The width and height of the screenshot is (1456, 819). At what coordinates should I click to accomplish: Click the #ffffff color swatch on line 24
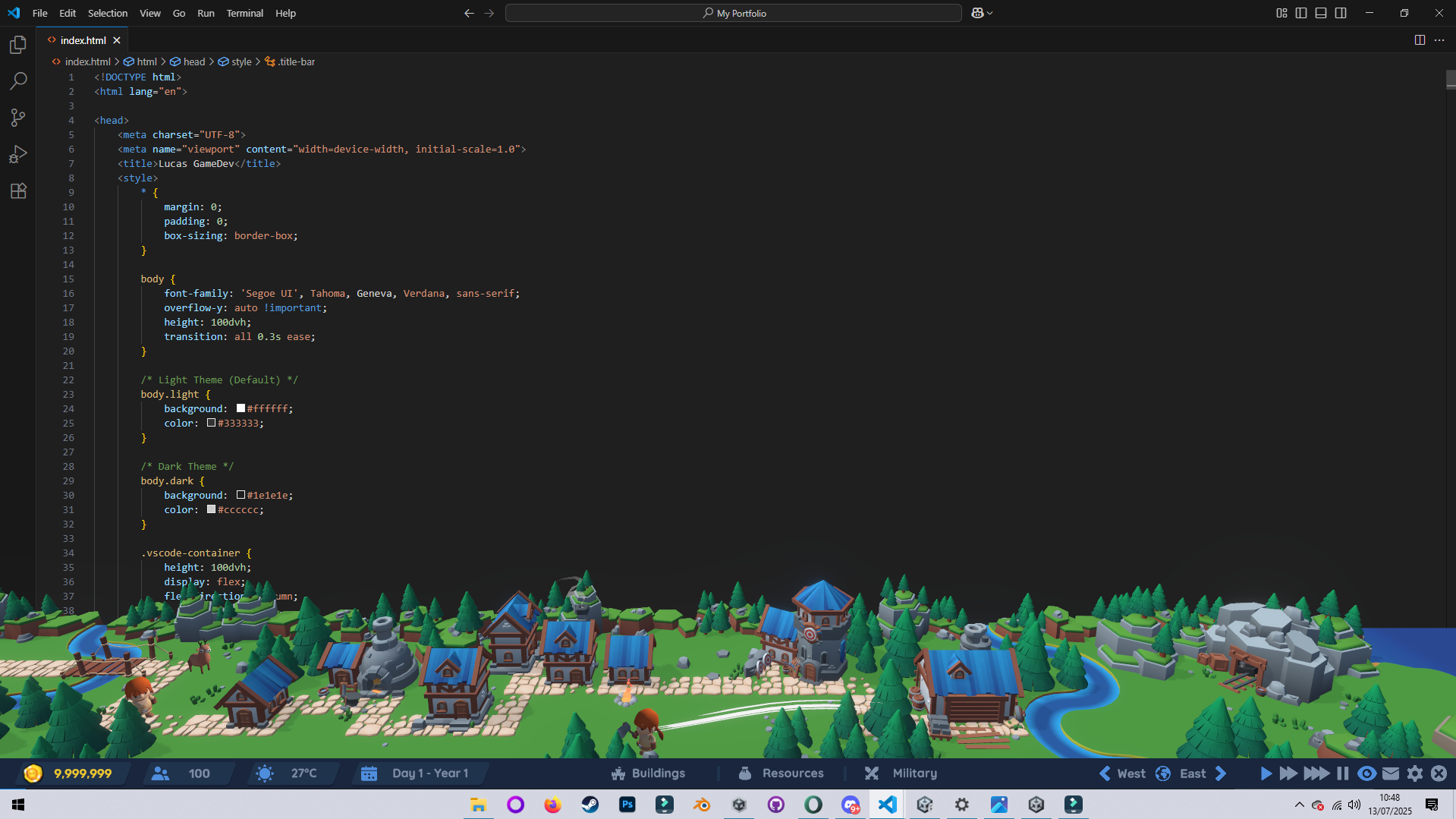tap(241, 408)
